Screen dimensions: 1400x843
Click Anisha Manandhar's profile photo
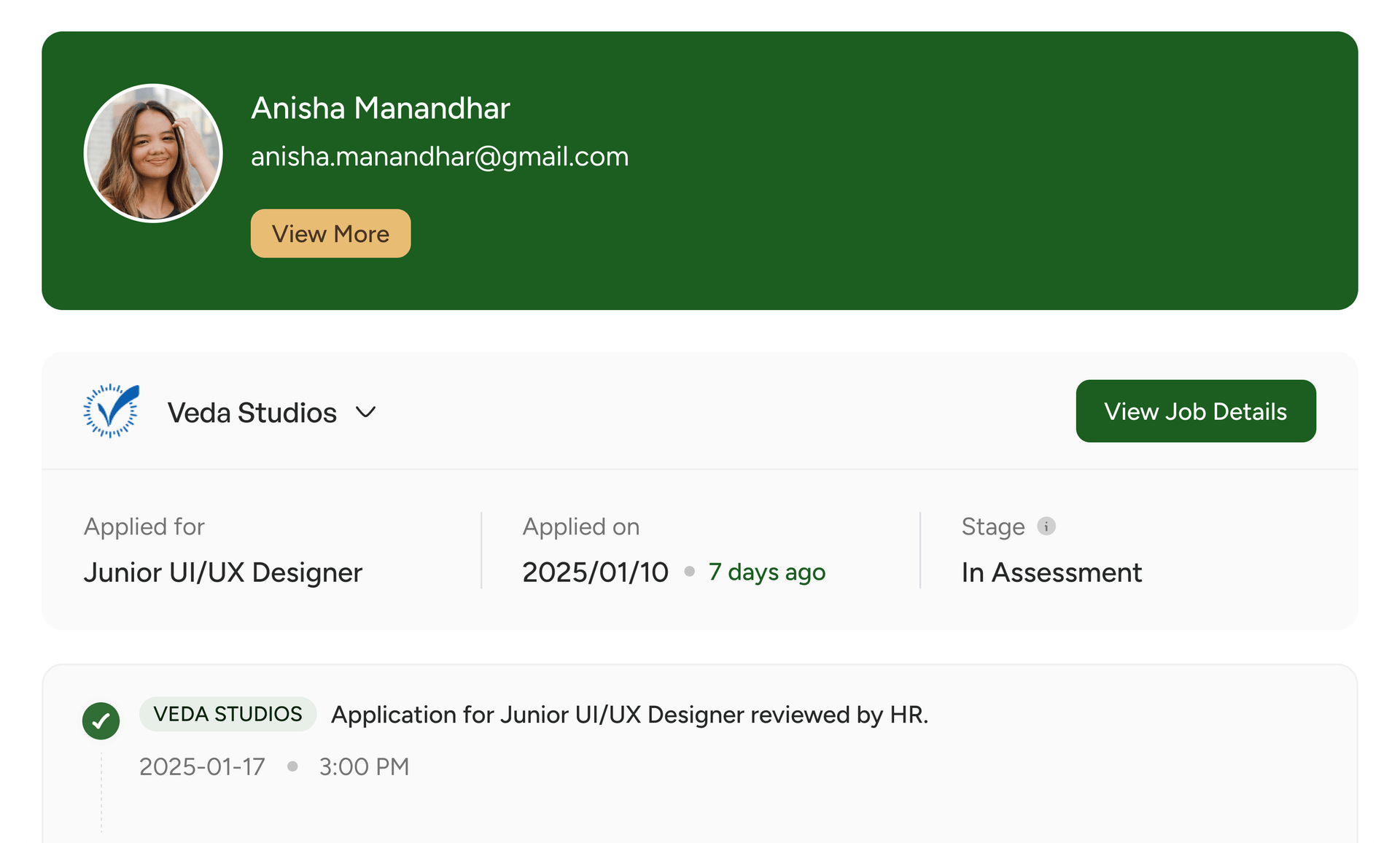[153, 153]
